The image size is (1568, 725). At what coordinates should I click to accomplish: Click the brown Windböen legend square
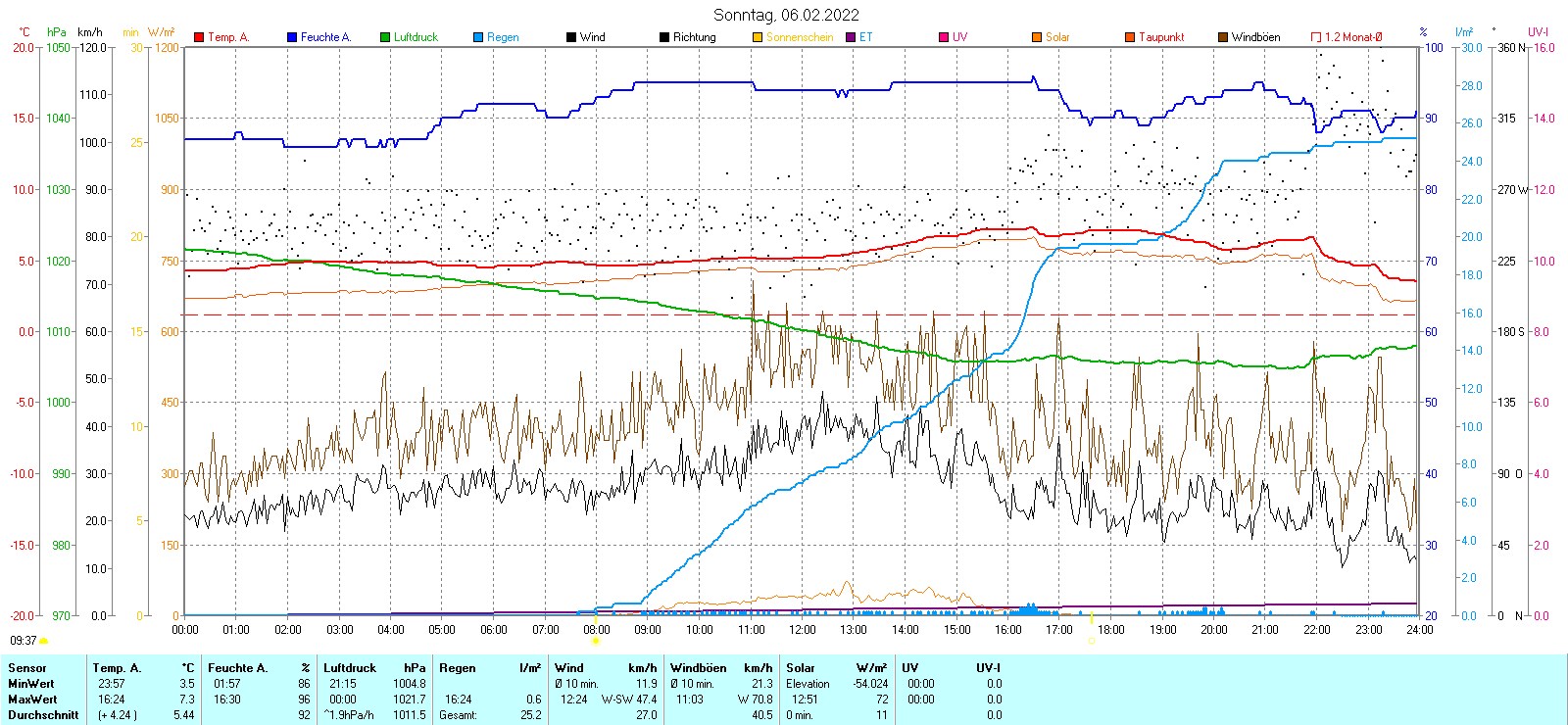[x=1223, y=37]
